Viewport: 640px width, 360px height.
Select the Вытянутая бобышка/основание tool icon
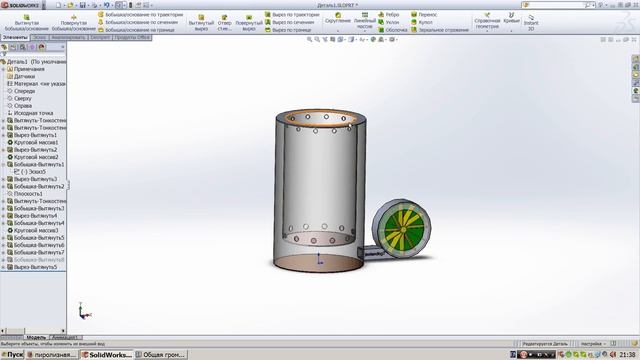(27, 18)
